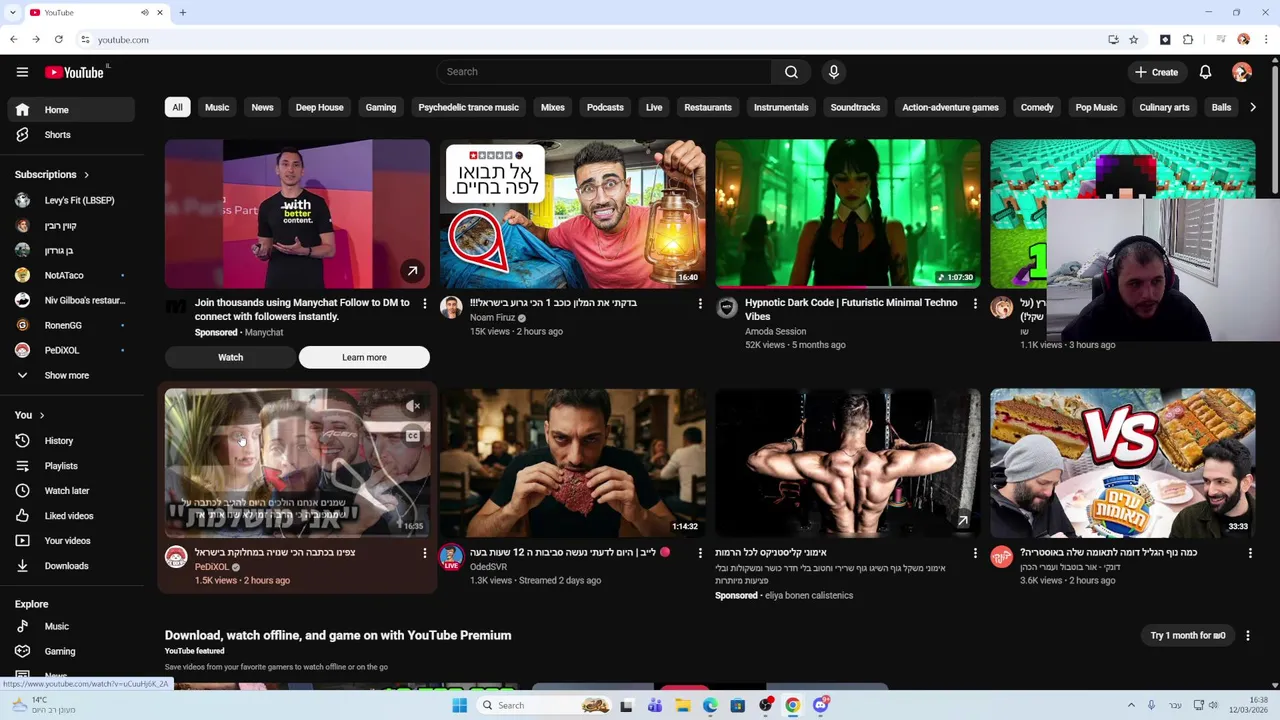Bookmark page with star icon

1133,40
